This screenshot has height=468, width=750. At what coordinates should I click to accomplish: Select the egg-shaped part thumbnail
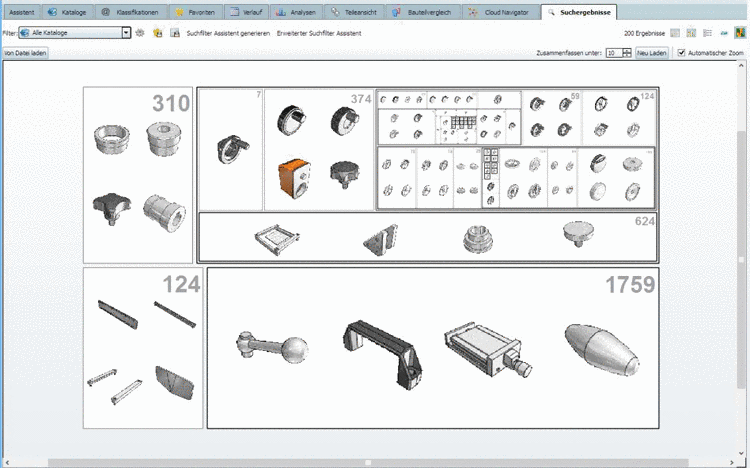[x=602, y=349]
